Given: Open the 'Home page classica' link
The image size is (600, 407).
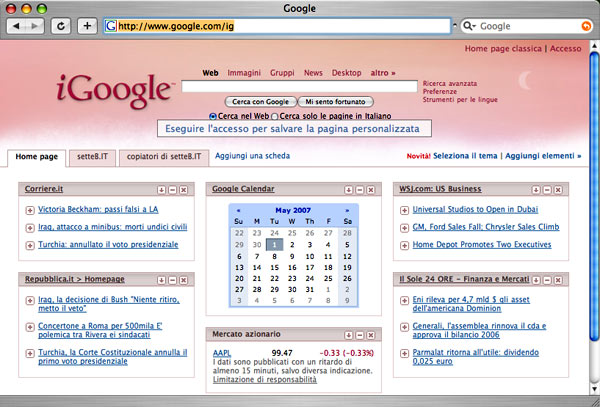Looking at the screenshot, I should 503,49.
